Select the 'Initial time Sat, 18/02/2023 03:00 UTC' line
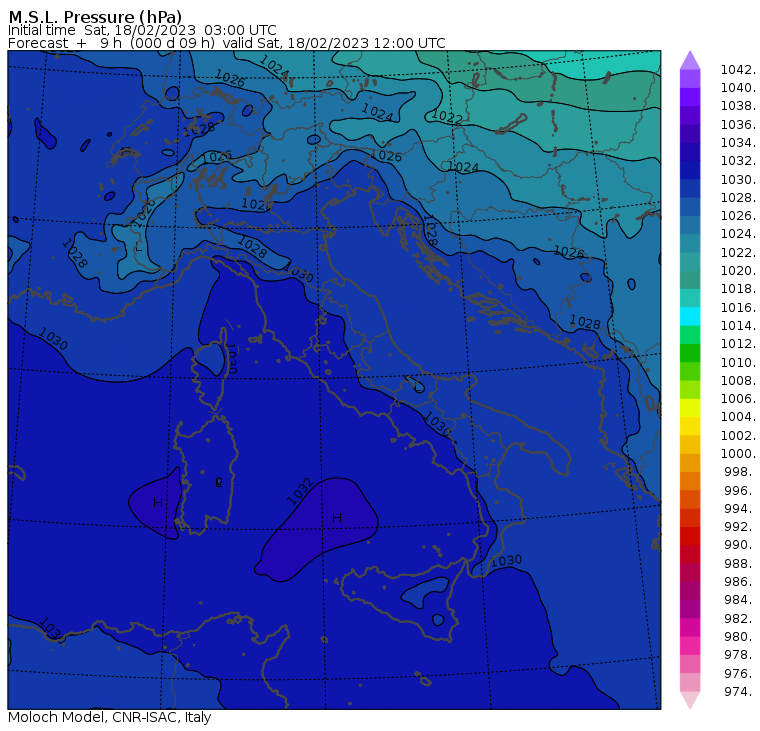Image resolution: width=760 pixels, height=731 pixels. 142,30
